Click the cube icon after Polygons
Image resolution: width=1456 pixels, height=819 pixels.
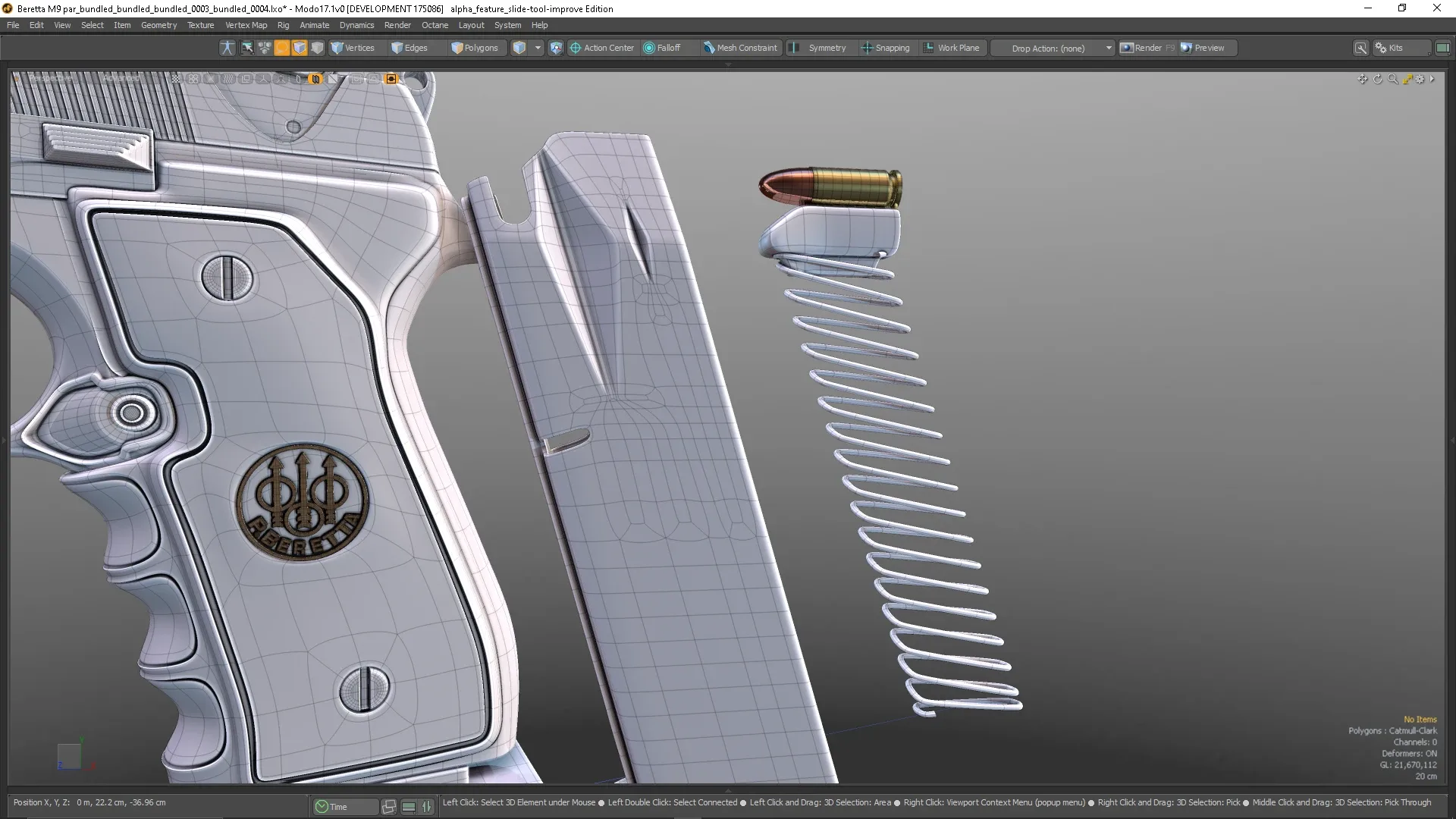(x=519, y=48)
